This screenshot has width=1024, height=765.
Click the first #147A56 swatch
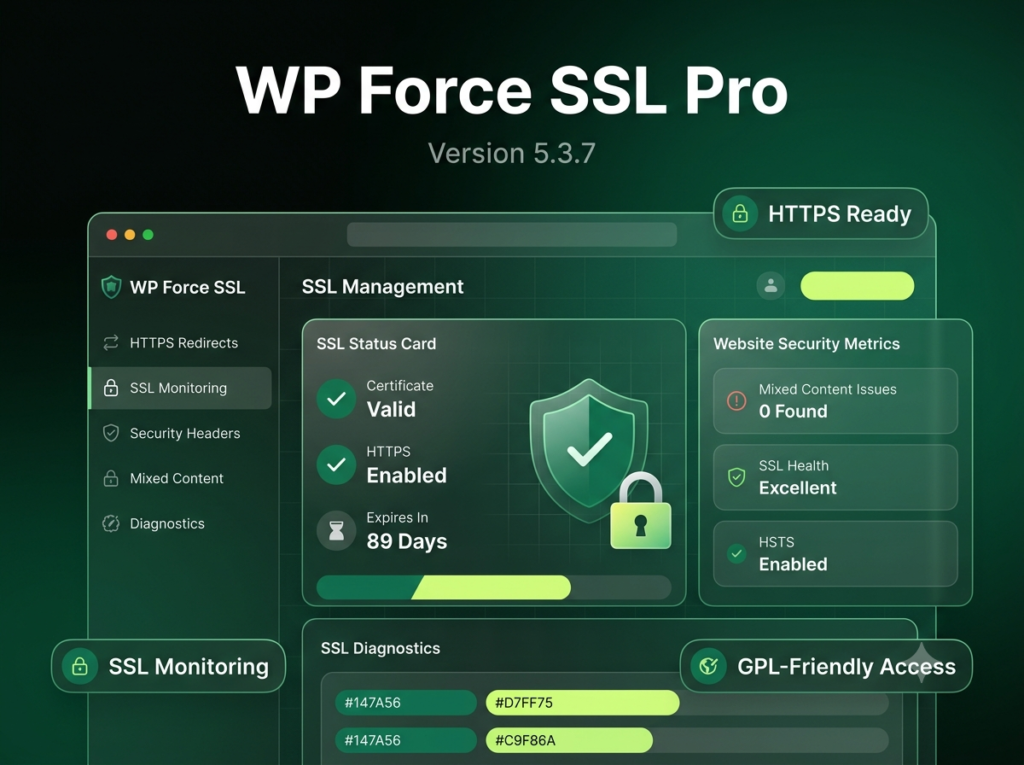coord(406,702)
